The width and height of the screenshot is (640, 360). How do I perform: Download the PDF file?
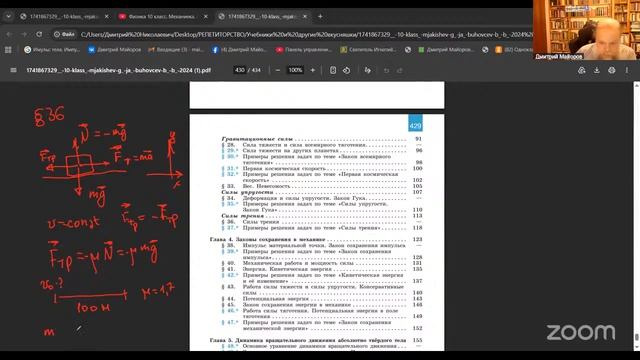coord(596,70)
